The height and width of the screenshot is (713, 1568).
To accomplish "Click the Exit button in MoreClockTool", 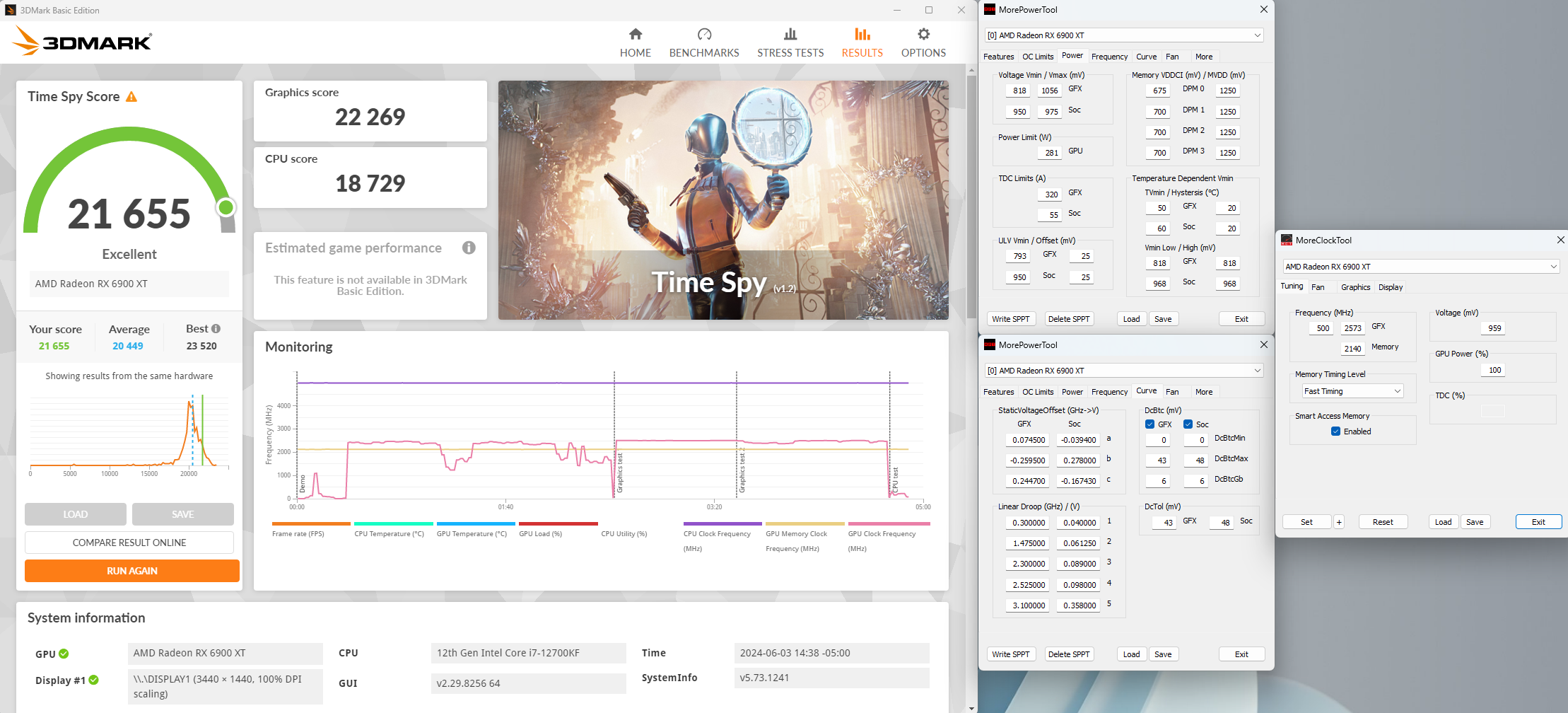I will pyautogui.click(x=1538, y=522).
